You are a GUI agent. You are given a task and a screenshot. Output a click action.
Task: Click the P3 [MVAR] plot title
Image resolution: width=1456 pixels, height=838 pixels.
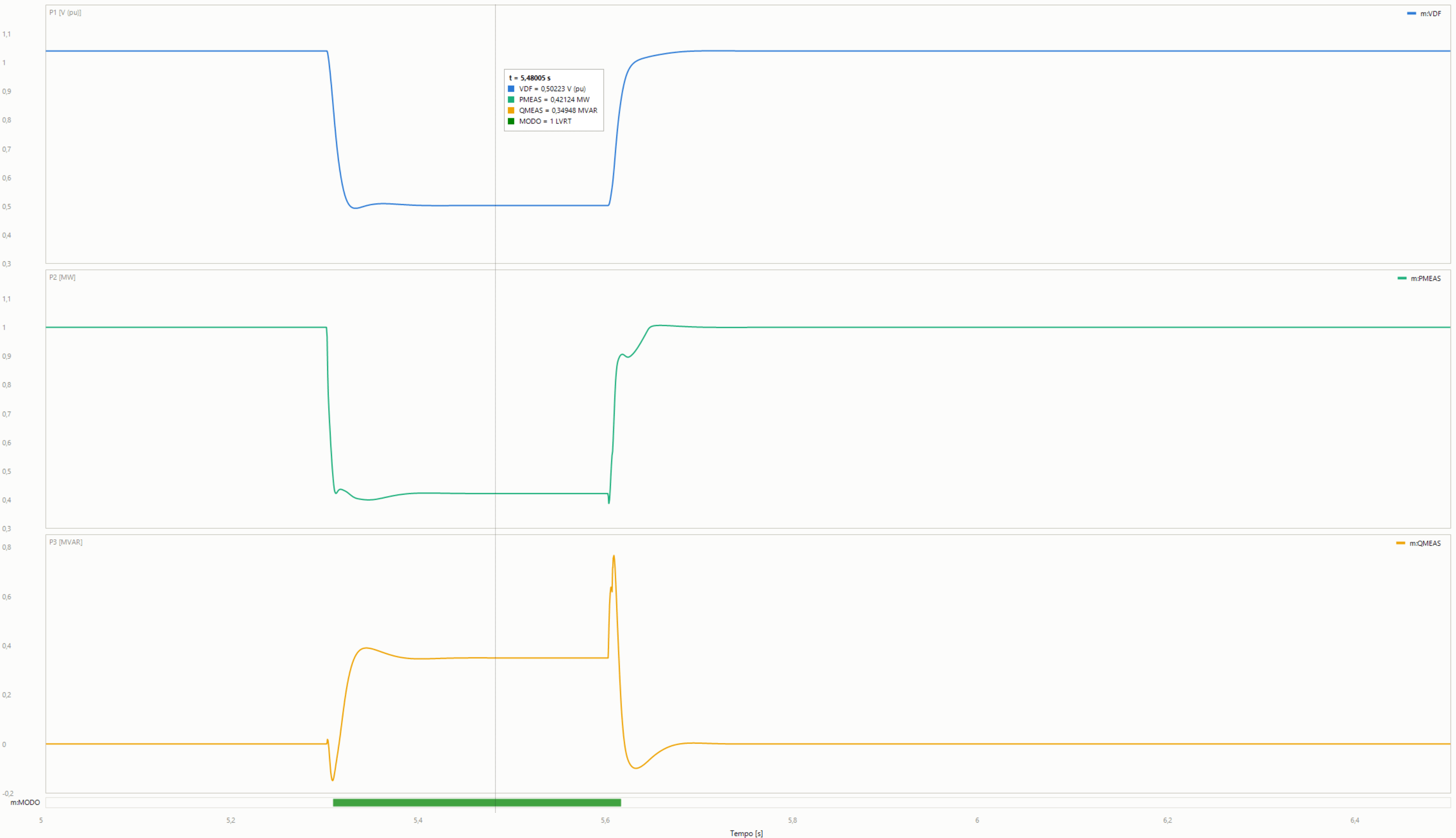[66, 542]
